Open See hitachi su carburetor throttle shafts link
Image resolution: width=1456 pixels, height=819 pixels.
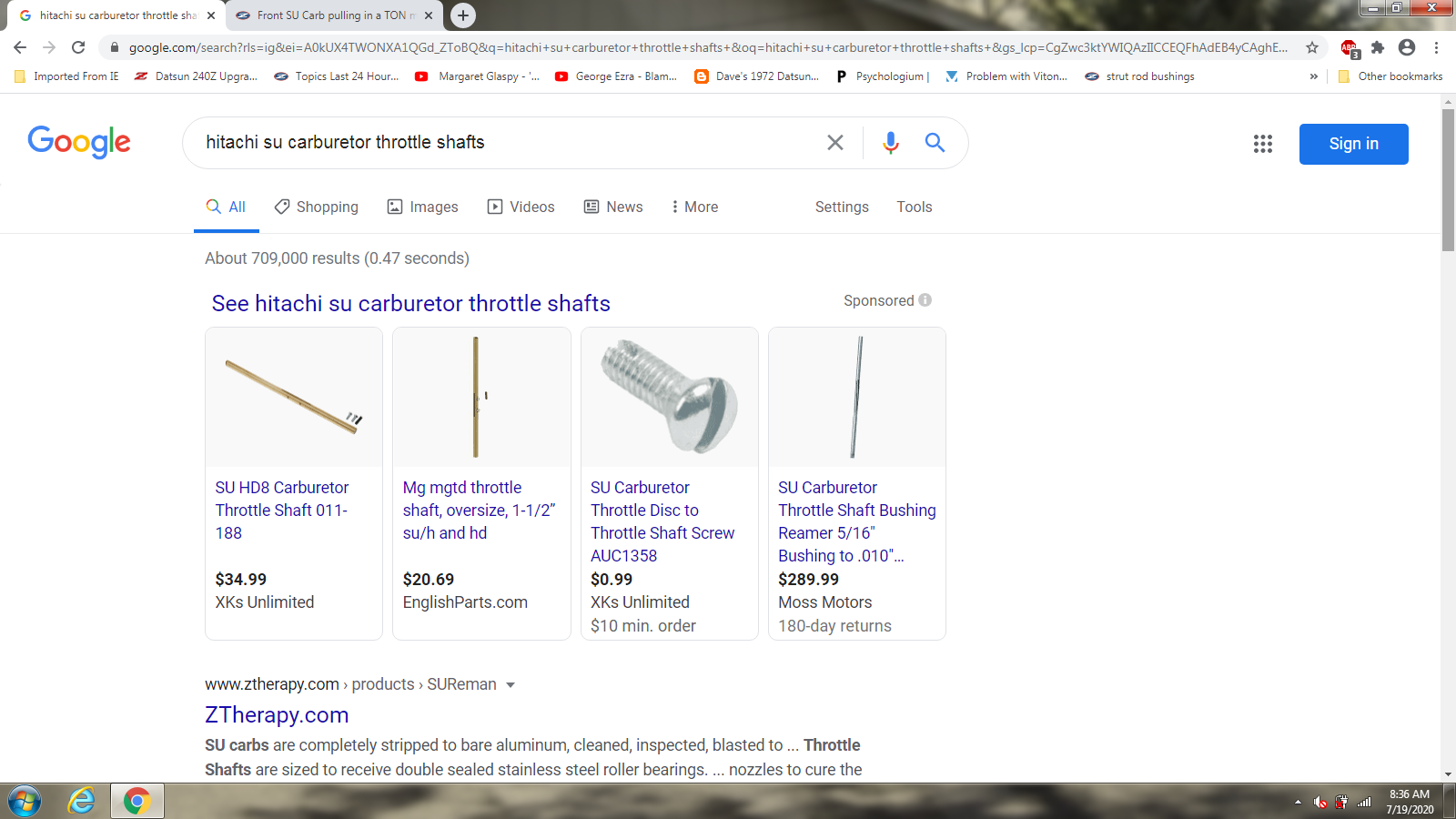coord(410,303)
